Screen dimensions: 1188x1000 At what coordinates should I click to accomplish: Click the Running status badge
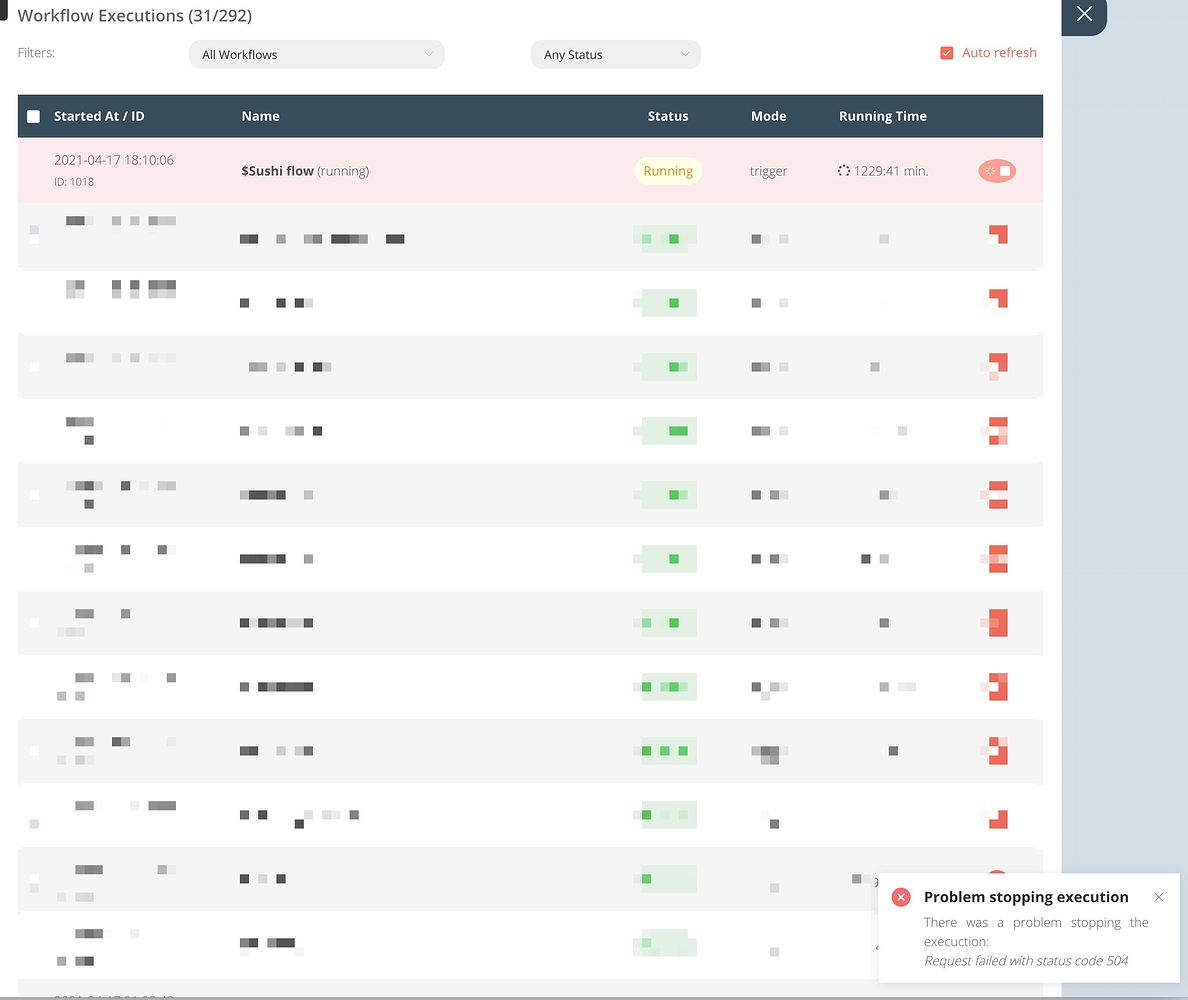tap(667, 170)
